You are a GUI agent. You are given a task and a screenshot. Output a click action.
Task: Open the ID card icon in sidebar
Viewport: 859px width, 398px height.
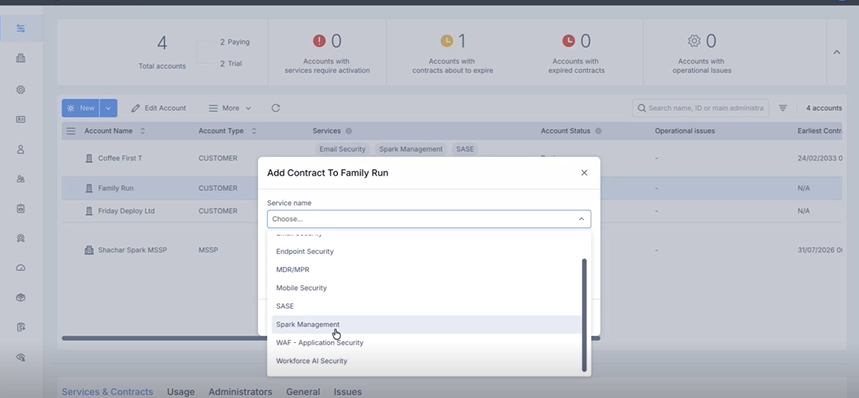[21, 119]
